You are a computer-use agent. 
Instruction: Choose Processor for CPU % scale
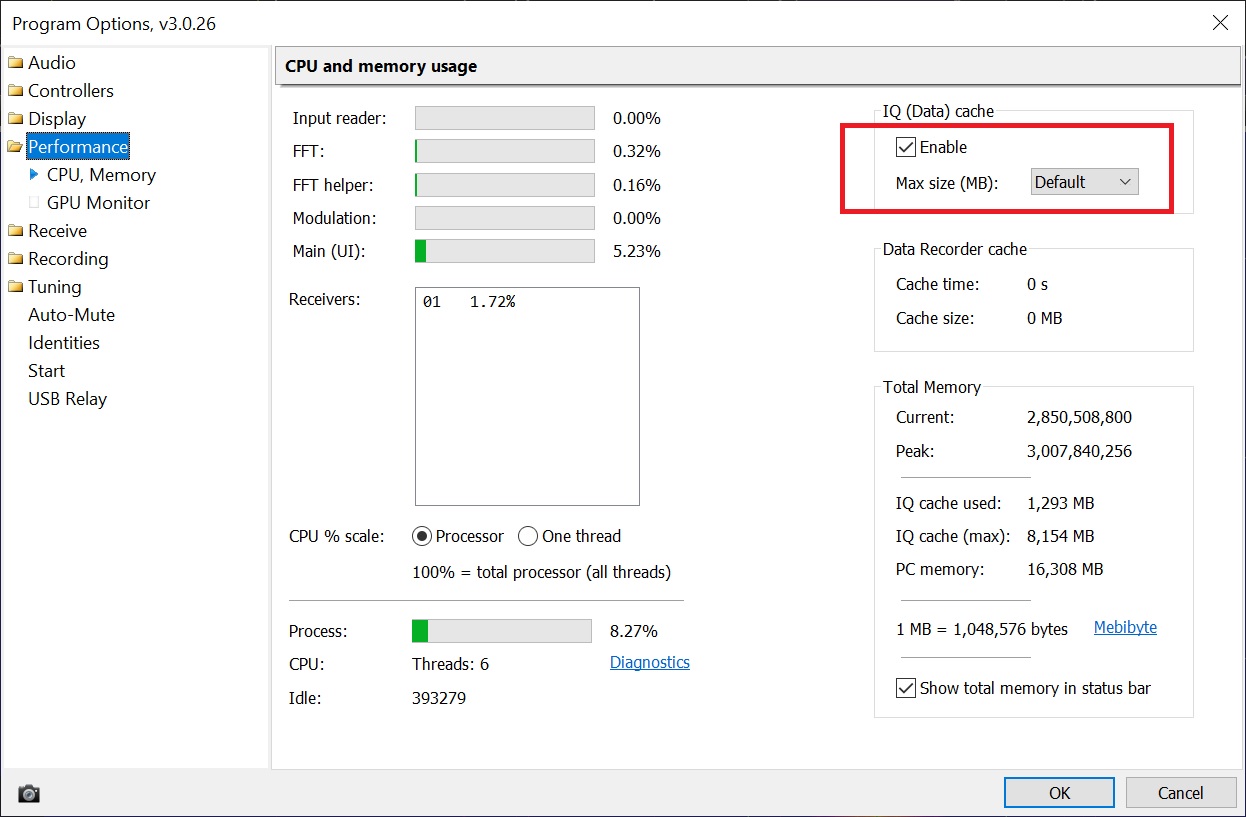(422, 537)
